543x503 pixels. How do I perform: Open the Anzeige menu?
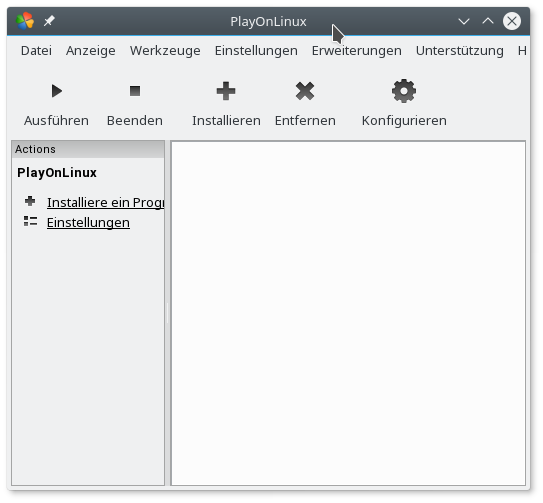pos(91,51)
